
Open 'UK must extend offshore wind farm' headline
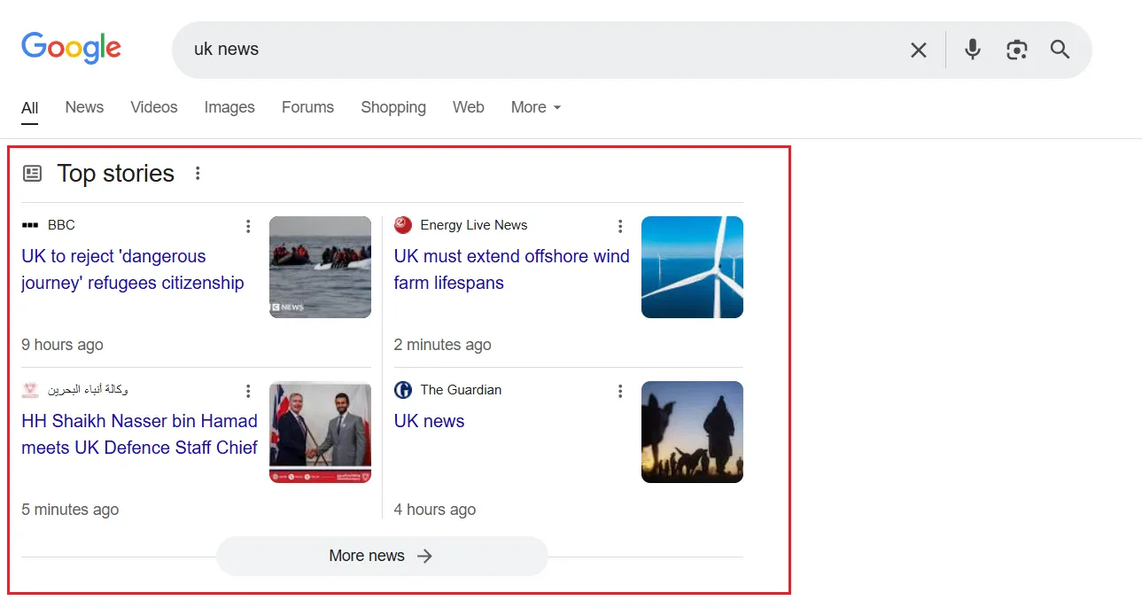511,269
